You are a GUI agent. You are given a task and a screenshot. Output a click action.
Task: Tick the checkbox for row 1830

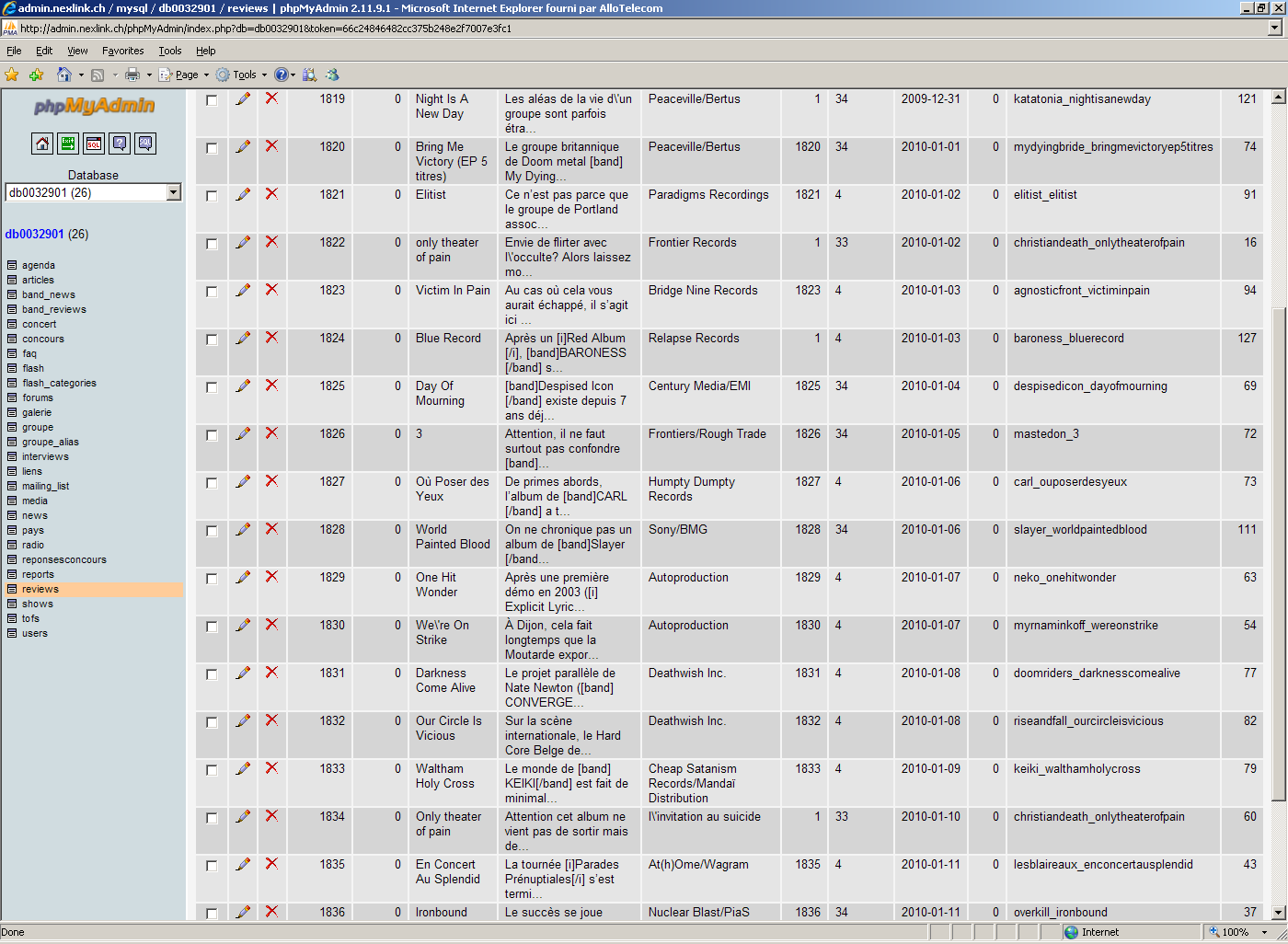(212, 627)
